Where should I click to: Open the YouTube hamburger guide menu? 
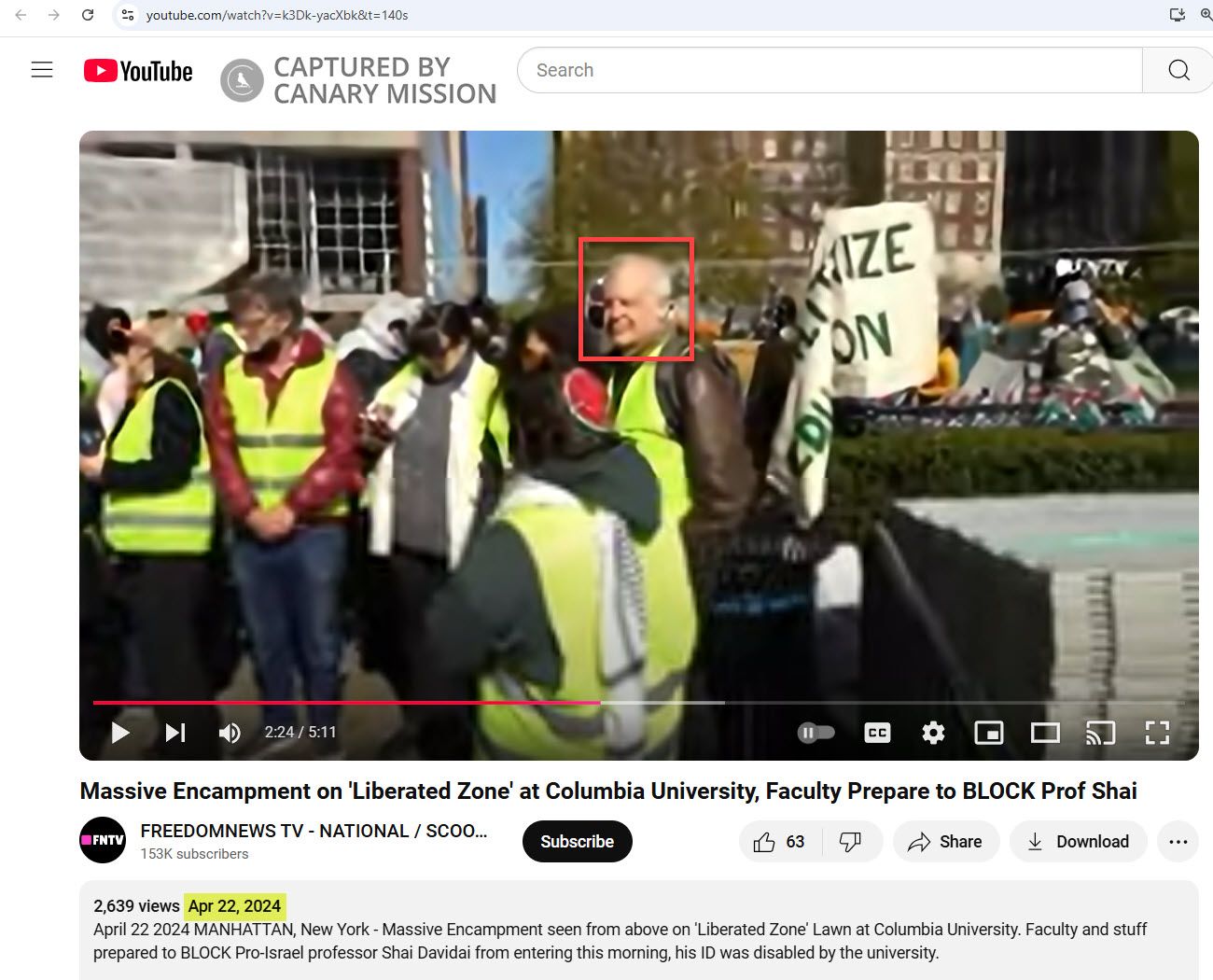coord(42,70)
